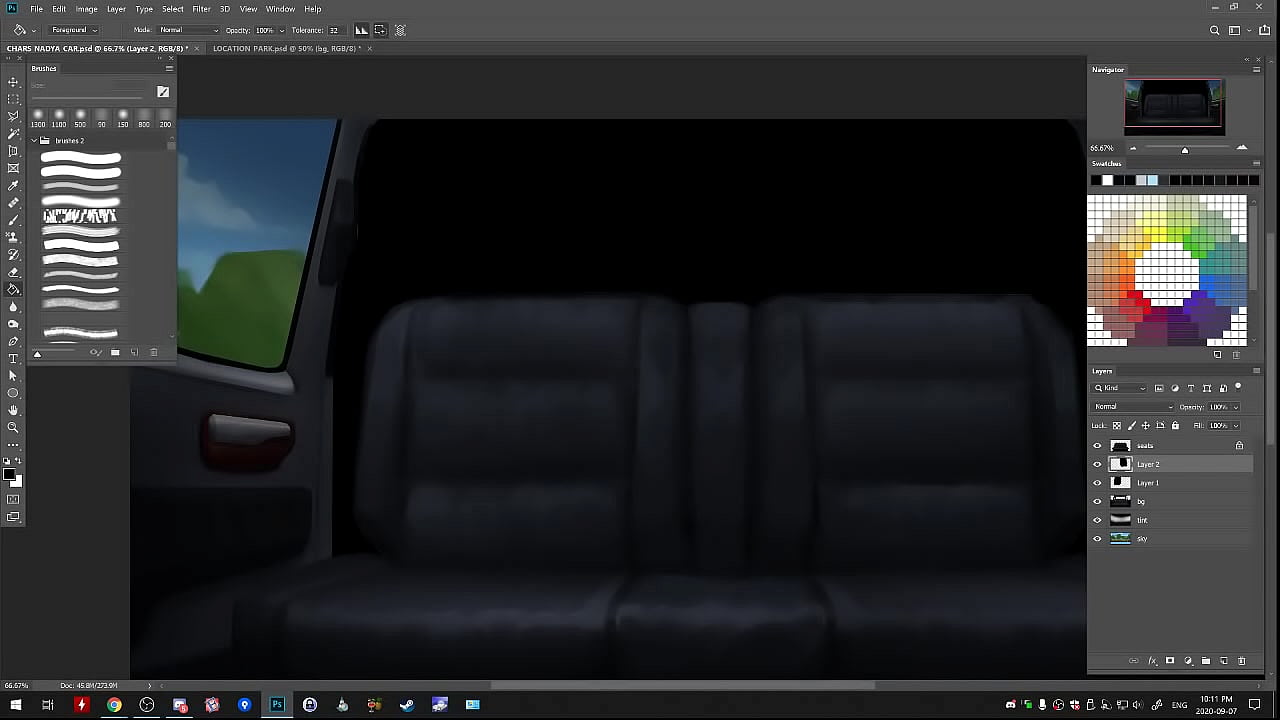Select the Horizontal Type tool
The height and width of the screenshot is (720, 1280).
point(13,358)
